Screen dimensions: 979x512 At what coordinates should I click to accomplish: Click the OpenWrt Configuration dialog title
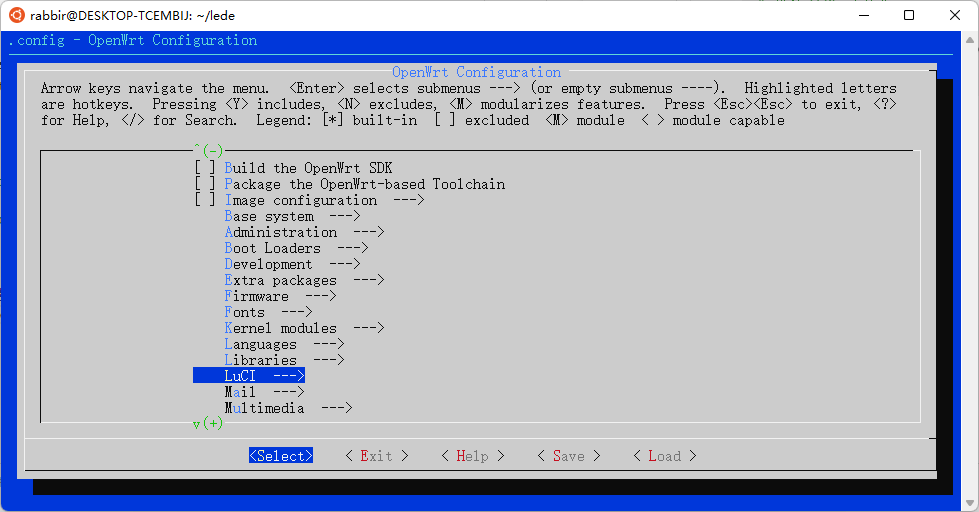coord(476,72)
